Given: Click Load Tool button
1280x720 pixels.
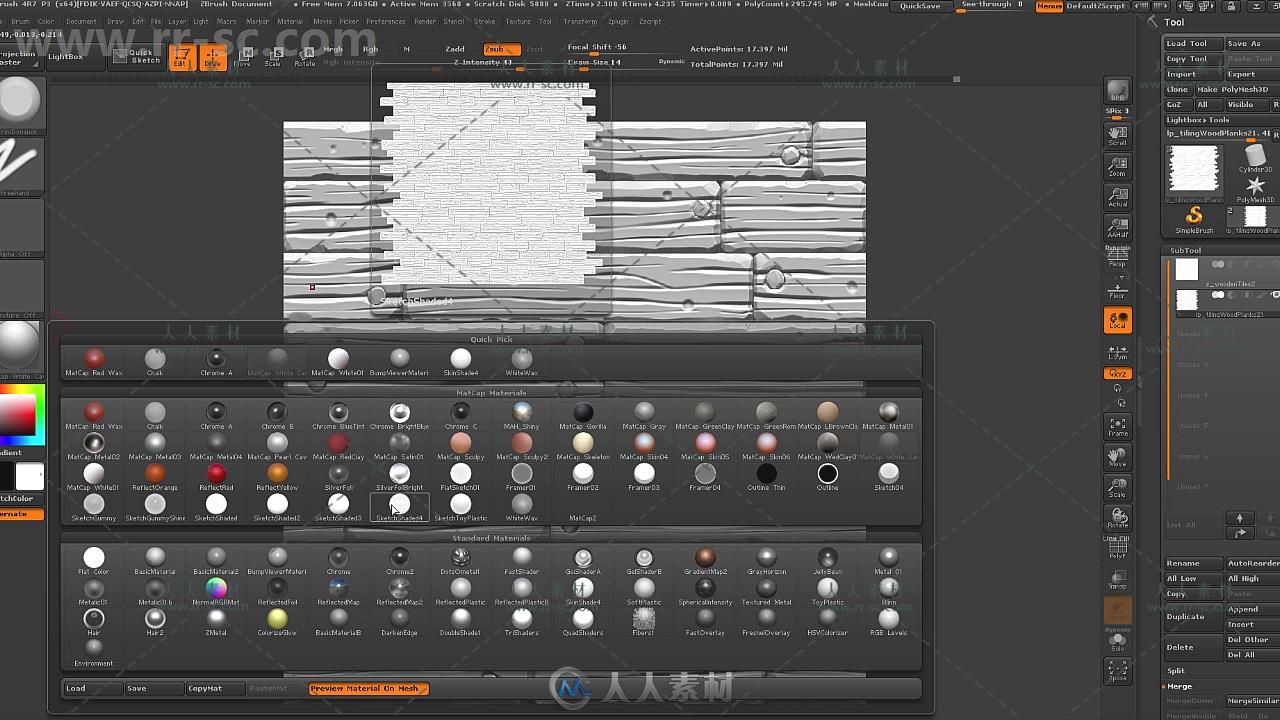Looking at the screenshot, I should [1192, 43].
